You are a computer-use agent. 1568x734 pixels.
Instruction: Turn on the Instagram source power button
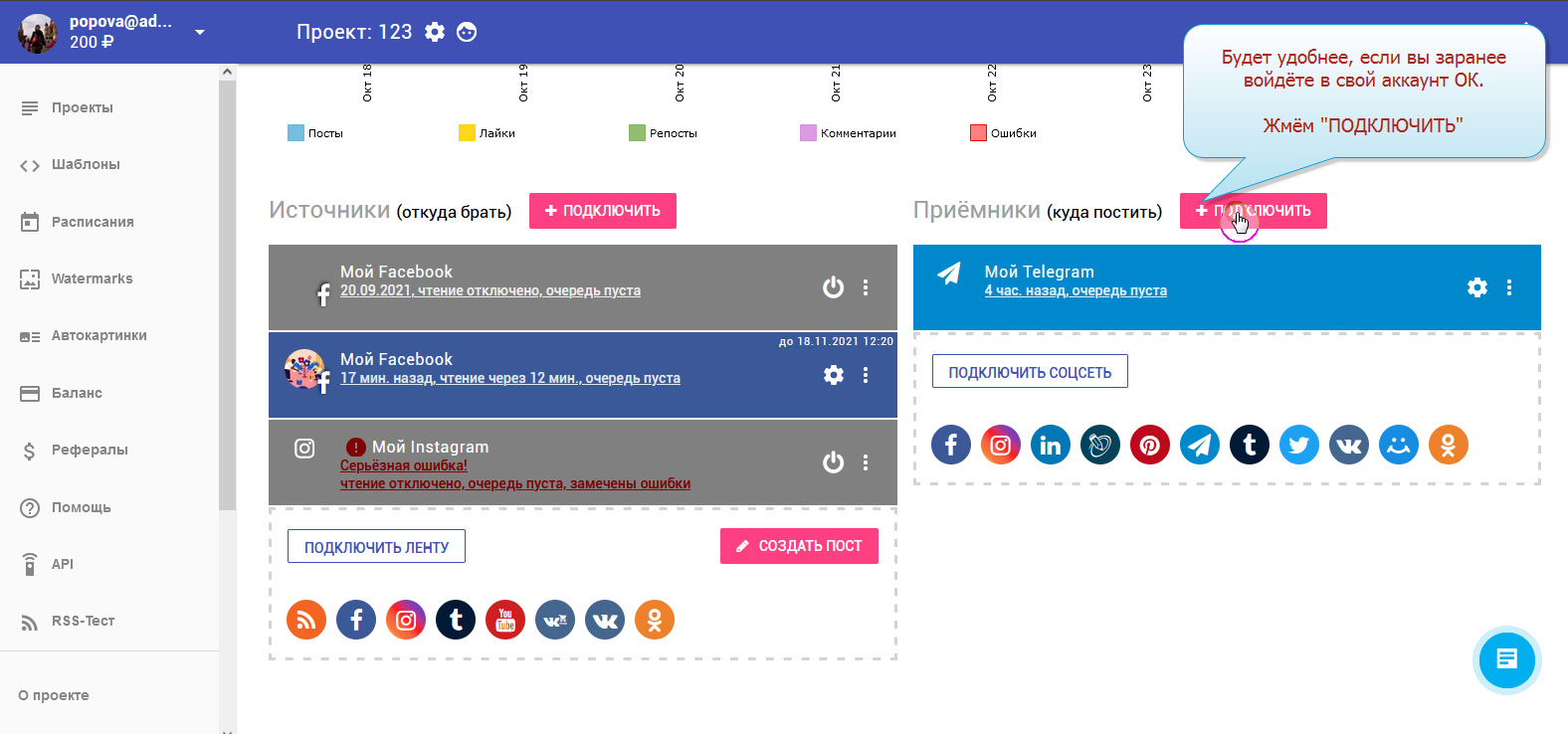tap(833, 462)
